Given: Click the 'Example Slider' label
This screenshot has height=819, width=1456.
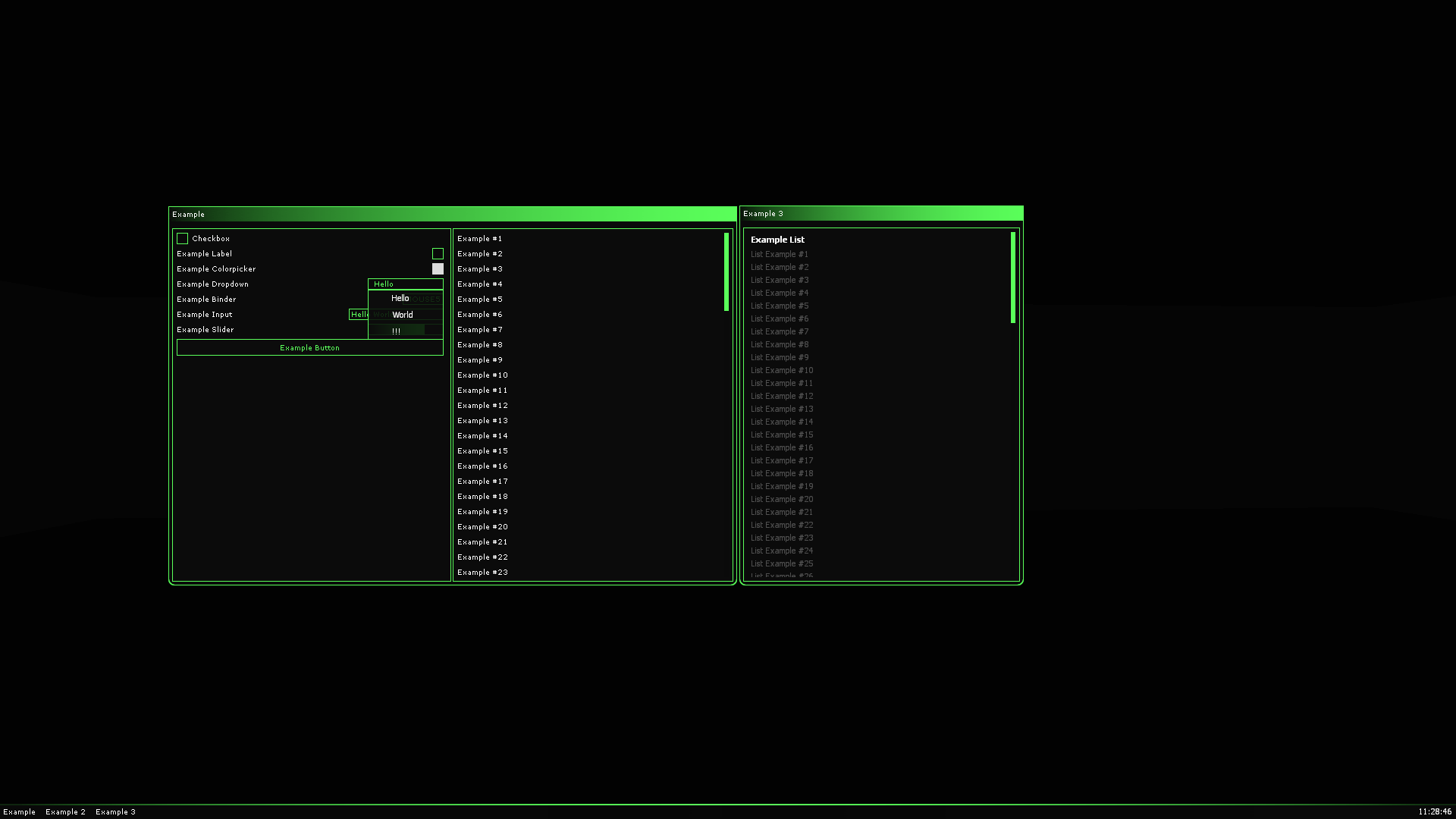Looking at the screenshot, I should click(x=205, y=329).
